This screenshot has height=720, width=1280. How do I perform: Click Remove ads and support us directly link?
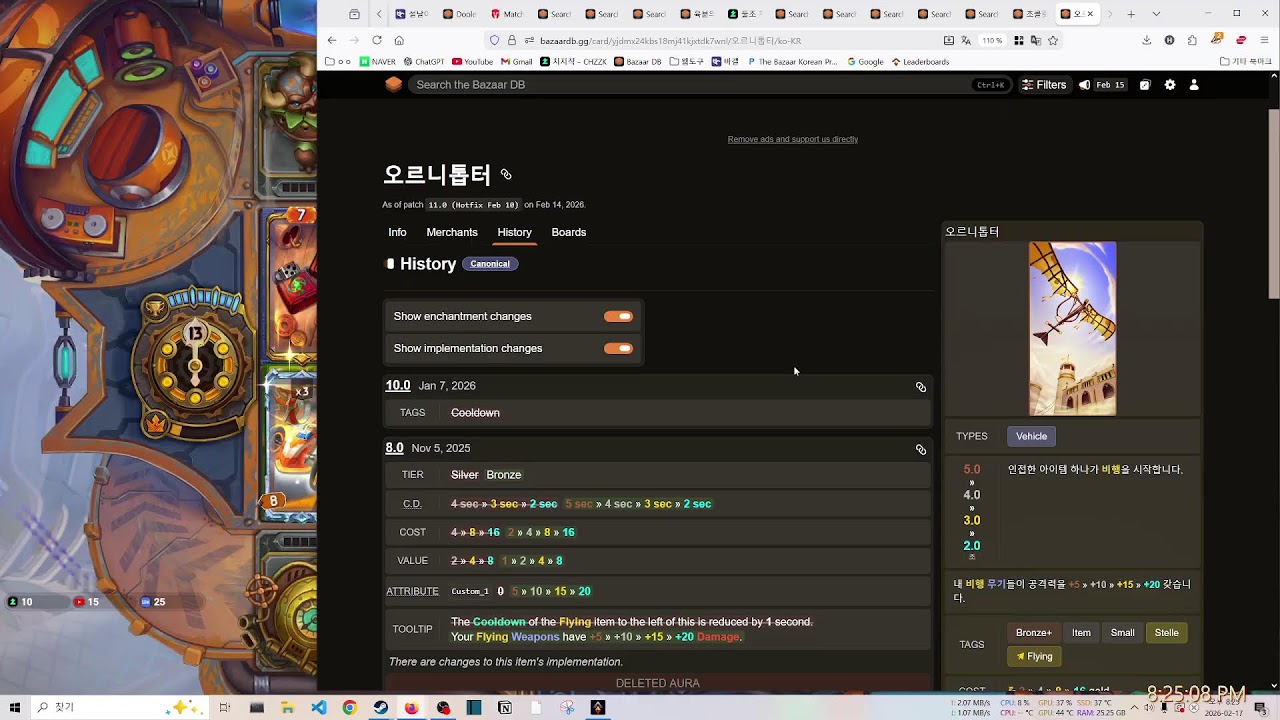click(x=793, y=139)
